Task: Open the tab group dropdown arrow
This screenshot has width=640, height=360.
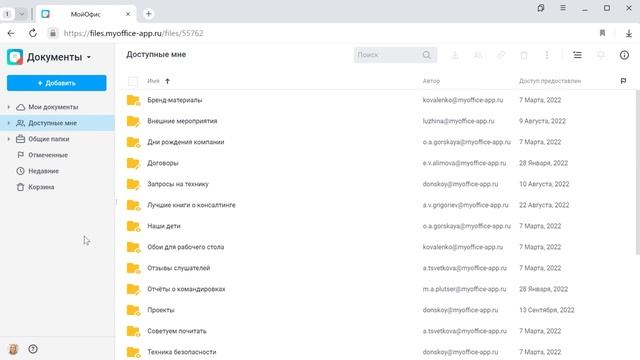Action: (x=22, y=14)
